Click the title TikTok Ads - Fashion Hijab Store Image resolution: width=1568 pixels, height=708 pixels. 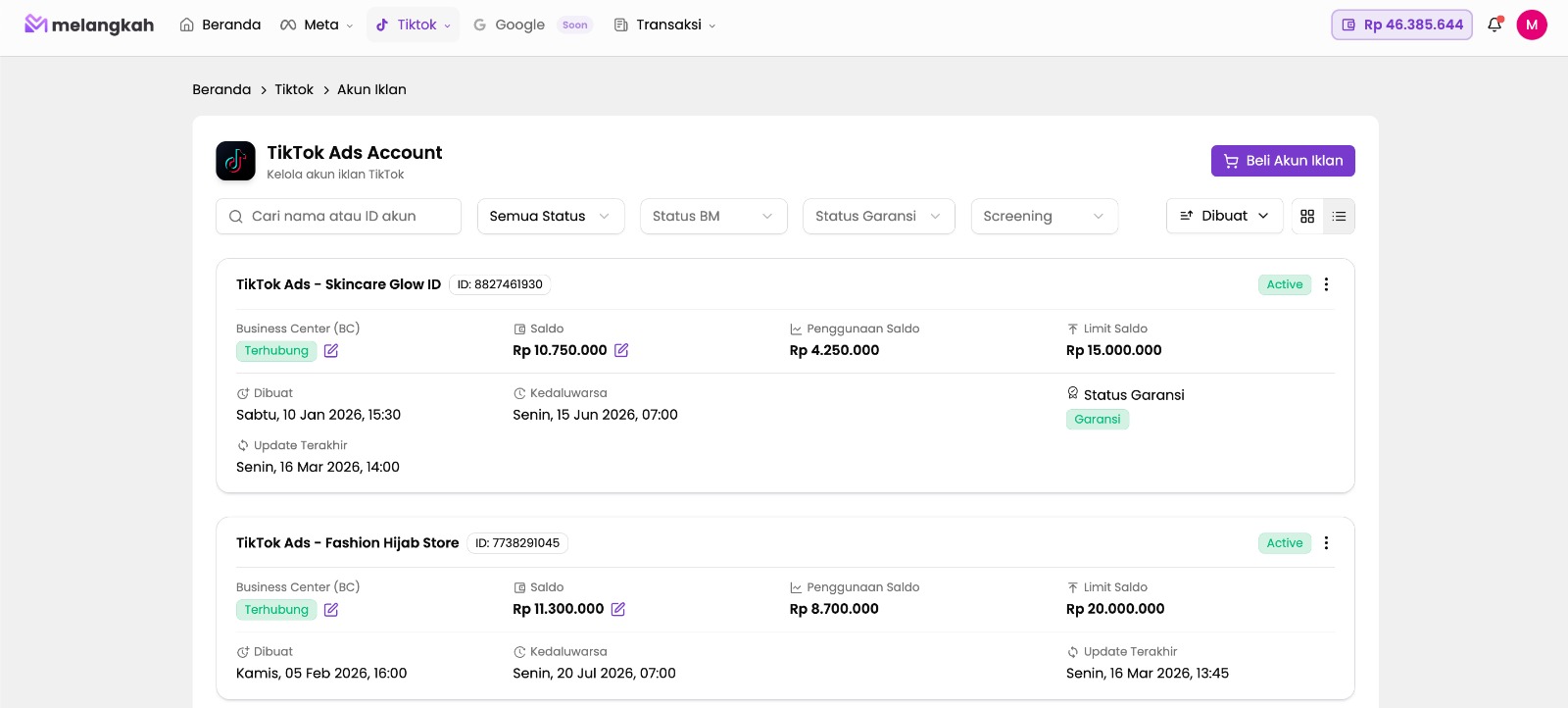coord(347,543)
